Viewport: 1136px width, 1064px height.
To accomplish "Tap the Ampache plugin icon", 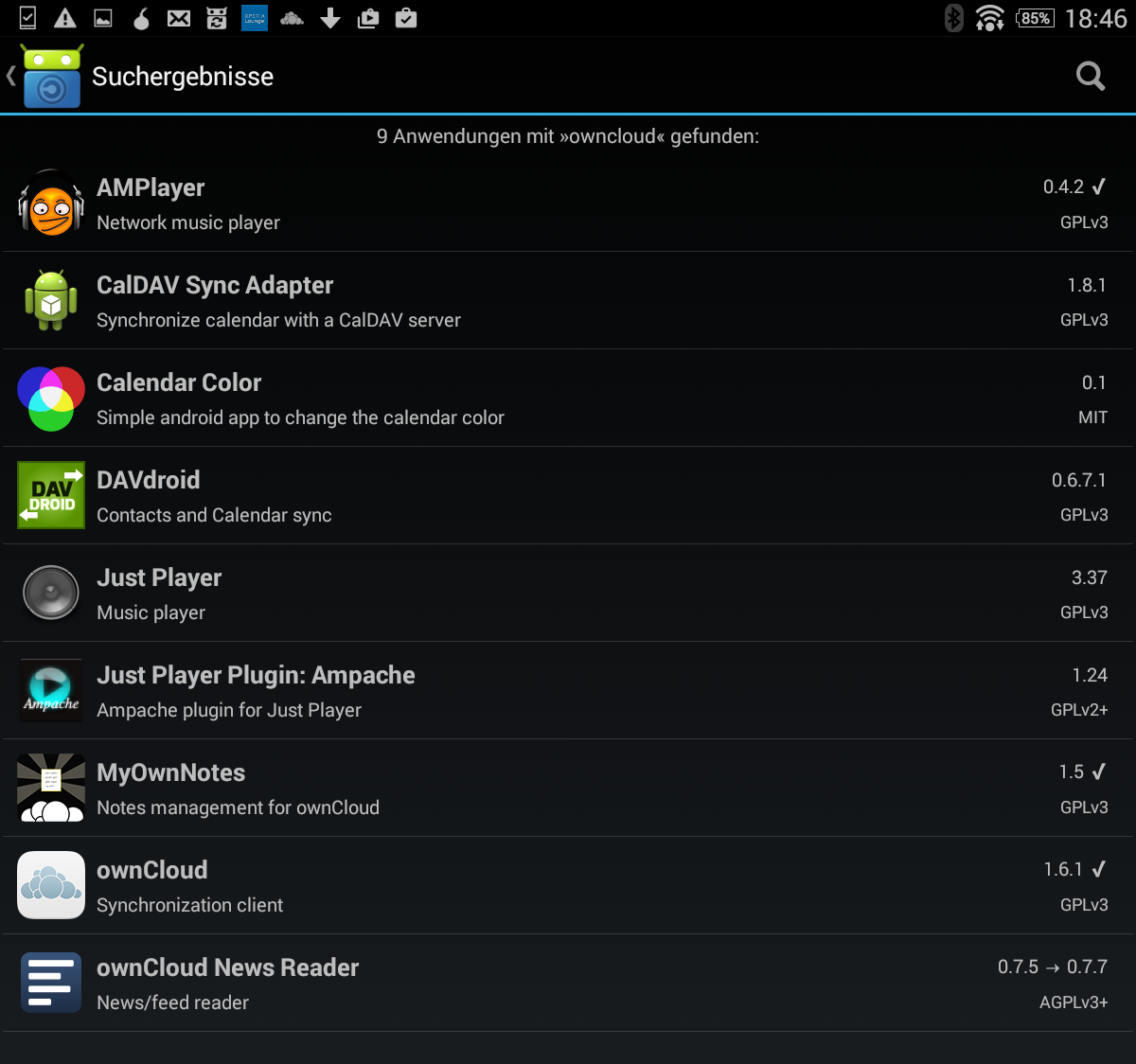I will pyautogui.click(x=51, y=691).
